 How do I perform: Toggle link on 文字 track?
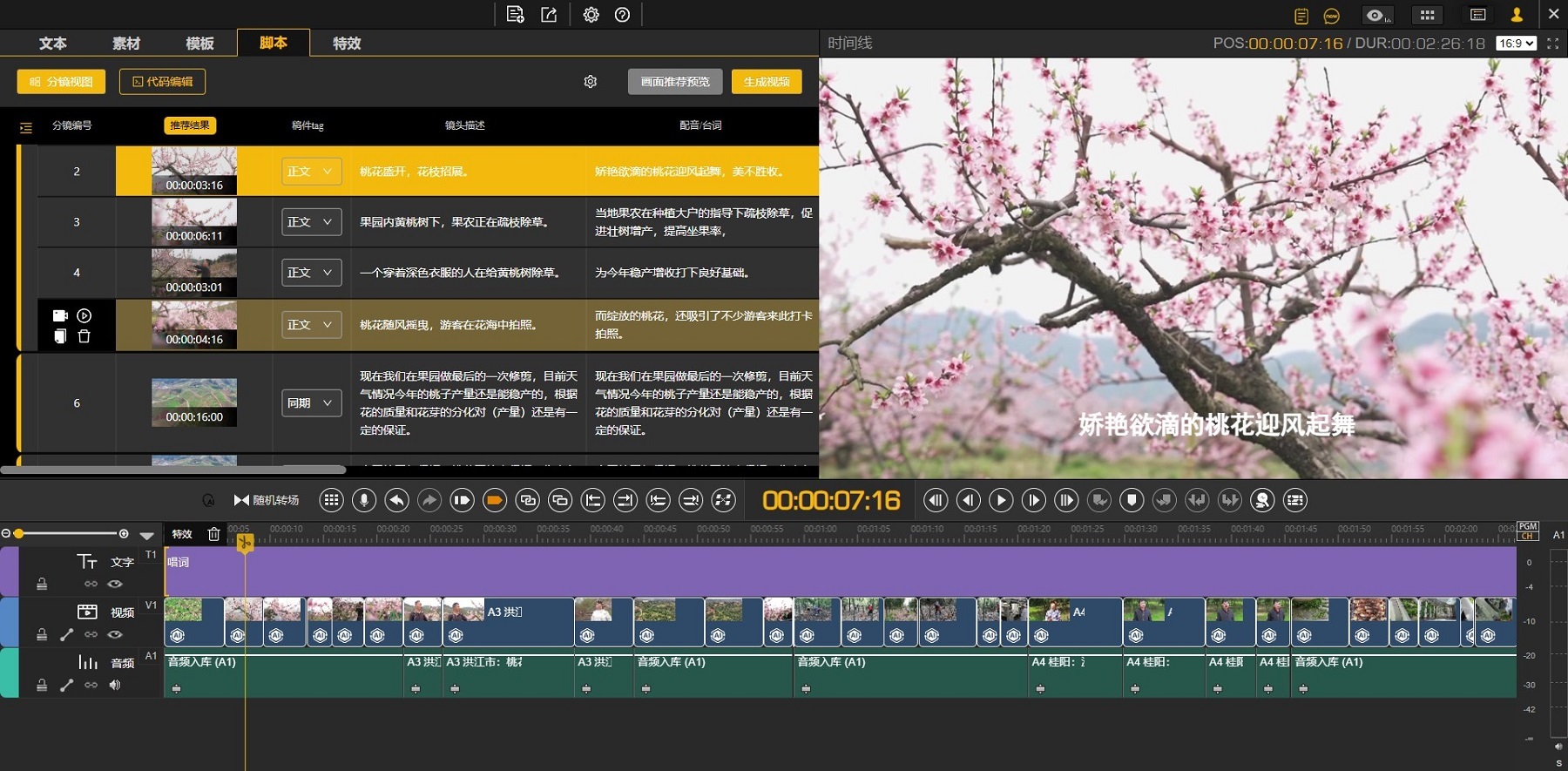pyautogui.click(x=91, y=584)
